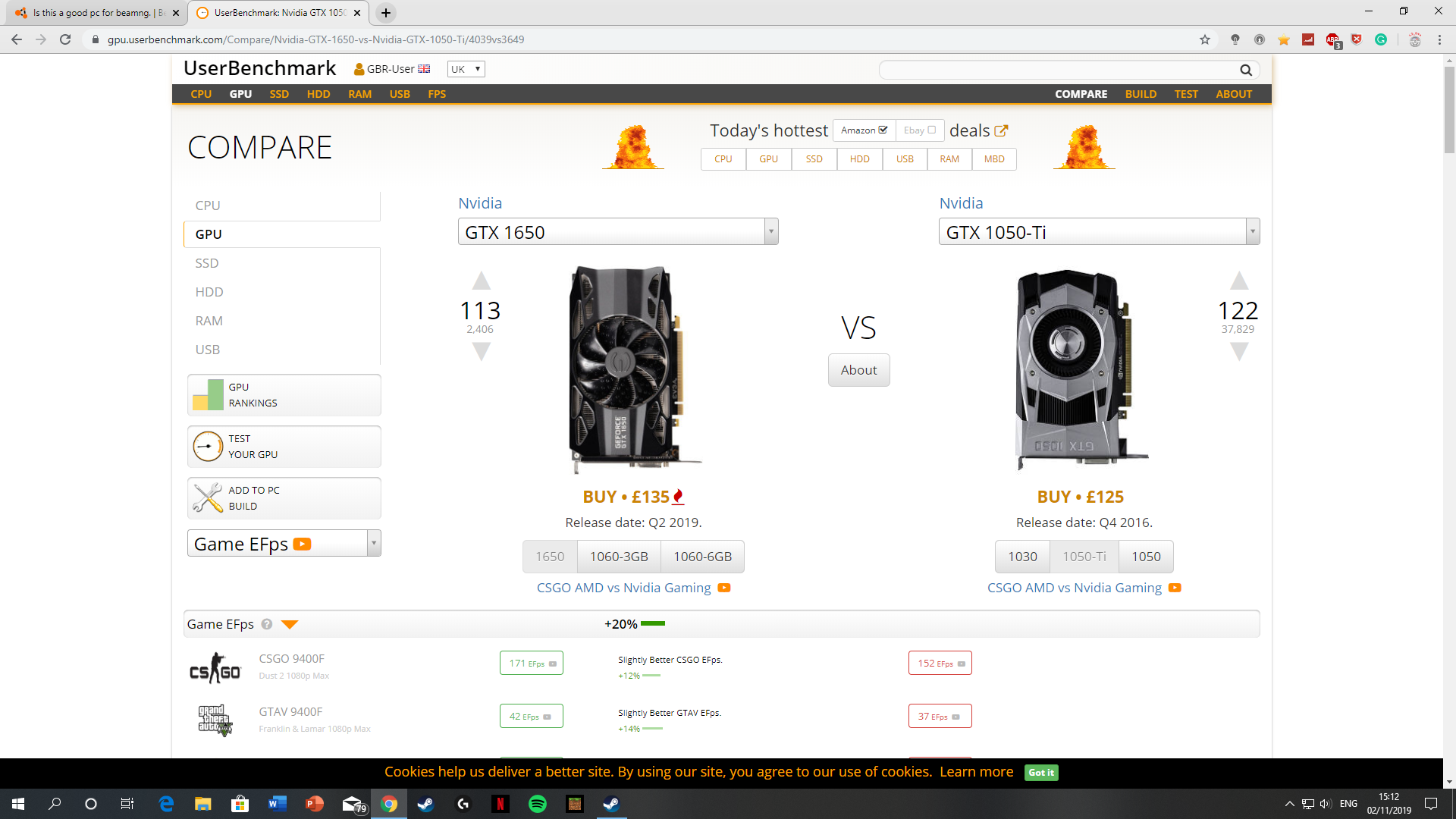Open Spotify from the taskbar
Screen dimensions: 1456x819
pyautogui.click(x=537, y=804)
